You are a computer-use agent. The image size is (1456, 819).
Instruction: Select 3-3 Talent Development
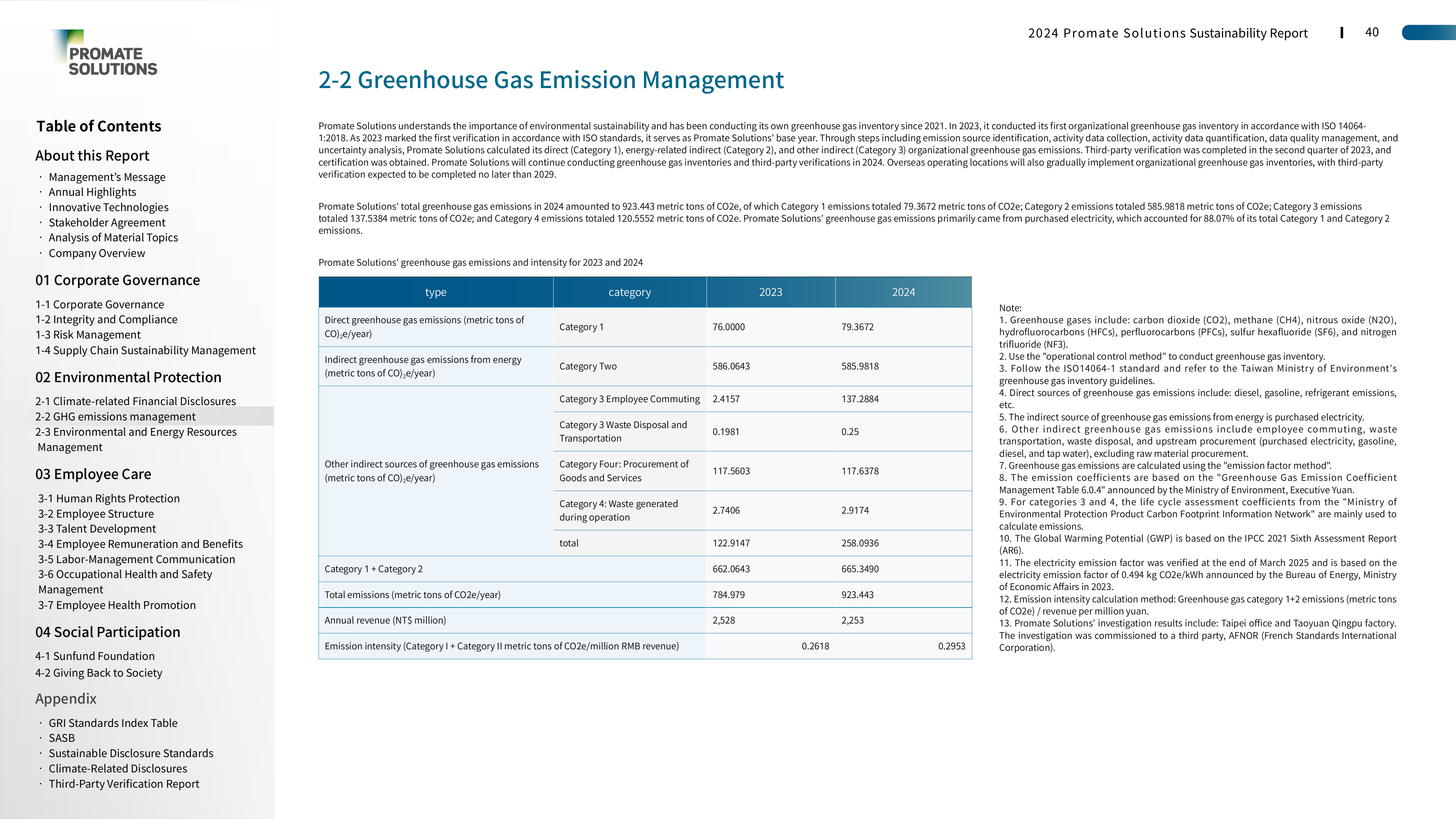point(97,529)
